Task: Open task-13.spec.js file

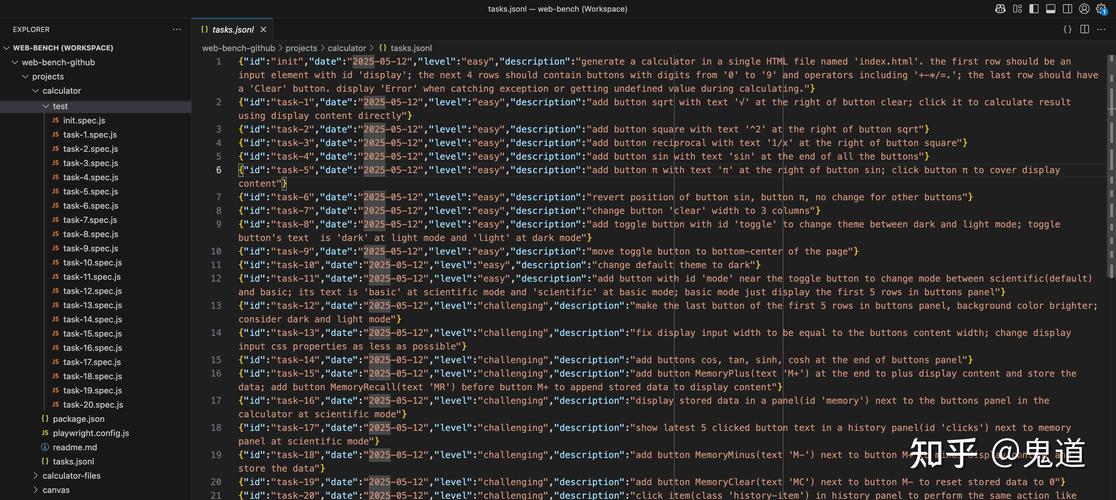Action: [95, 305]
